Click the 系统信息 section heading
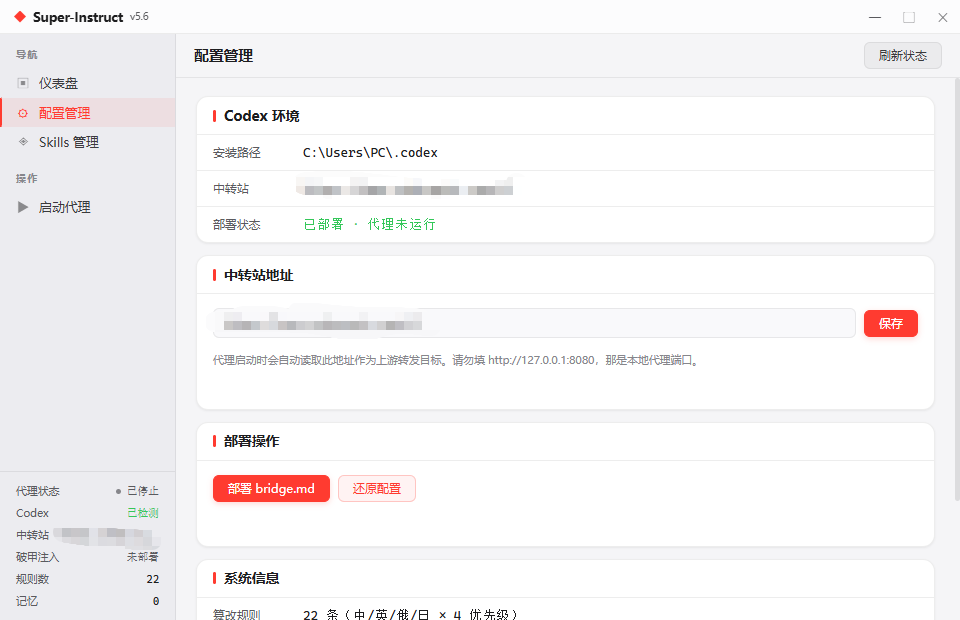 (x=252, y=578)
